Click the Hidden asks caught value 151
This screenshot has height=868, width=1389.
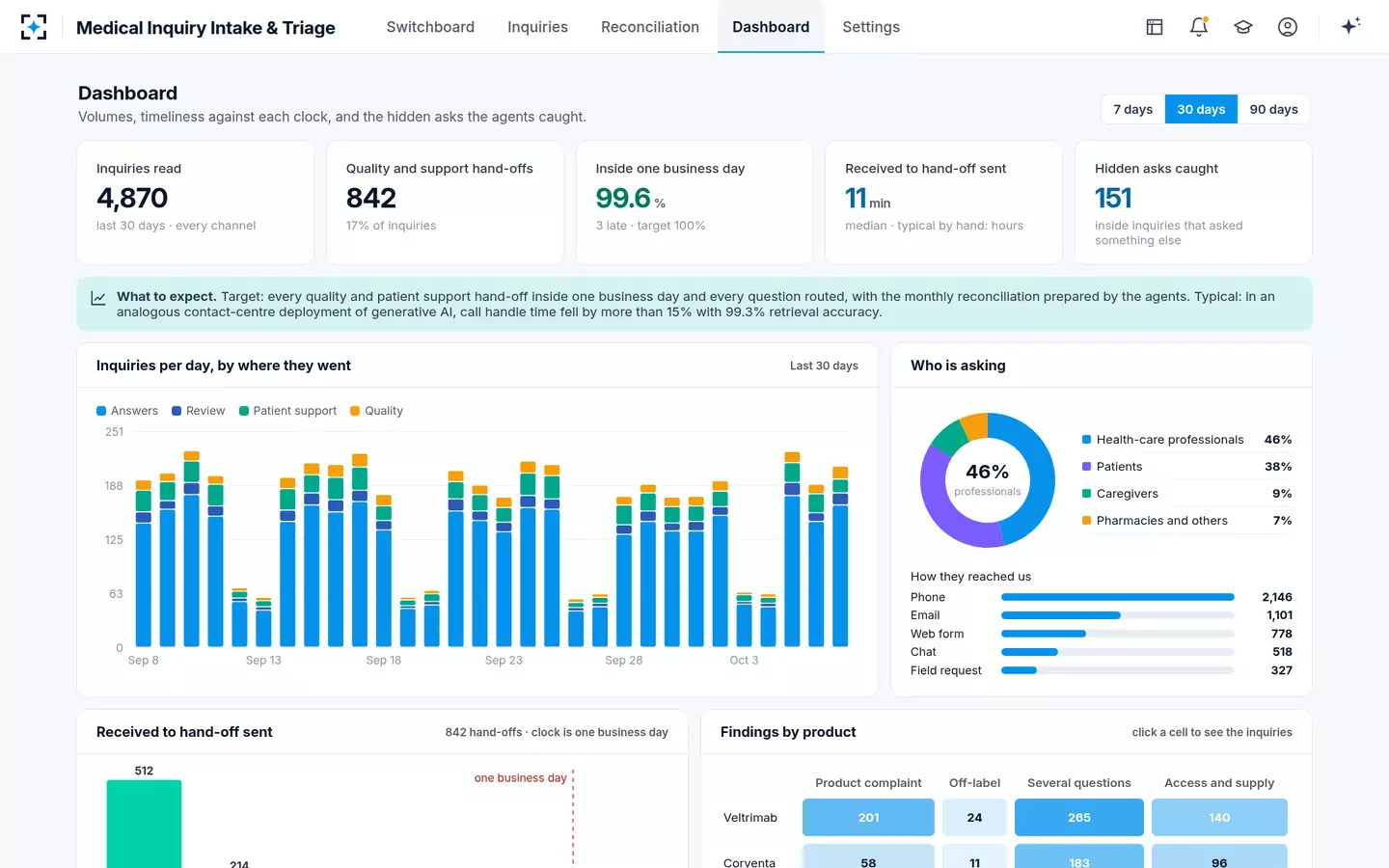click(1113, 198)
